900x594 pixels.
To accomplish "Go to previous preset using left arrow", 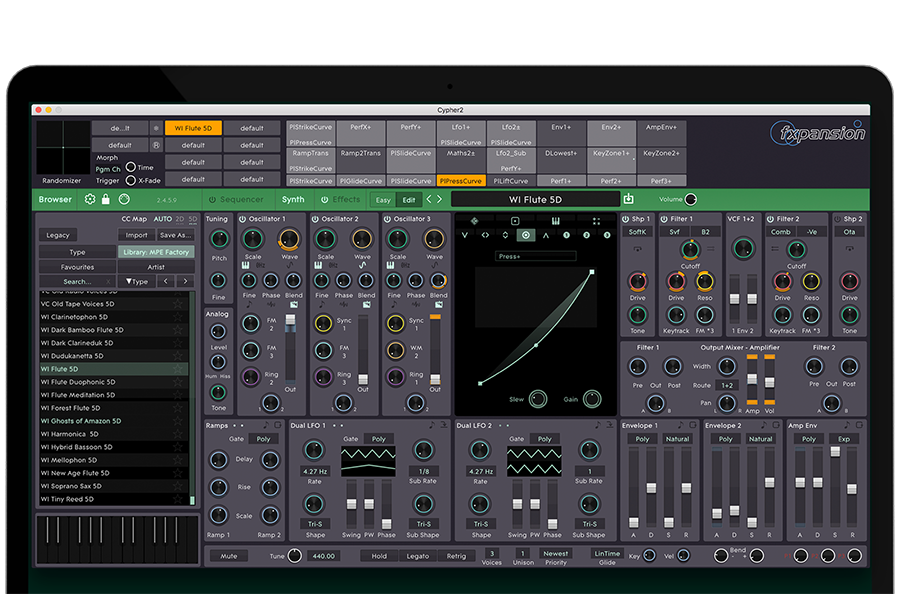I will [429, 199].
